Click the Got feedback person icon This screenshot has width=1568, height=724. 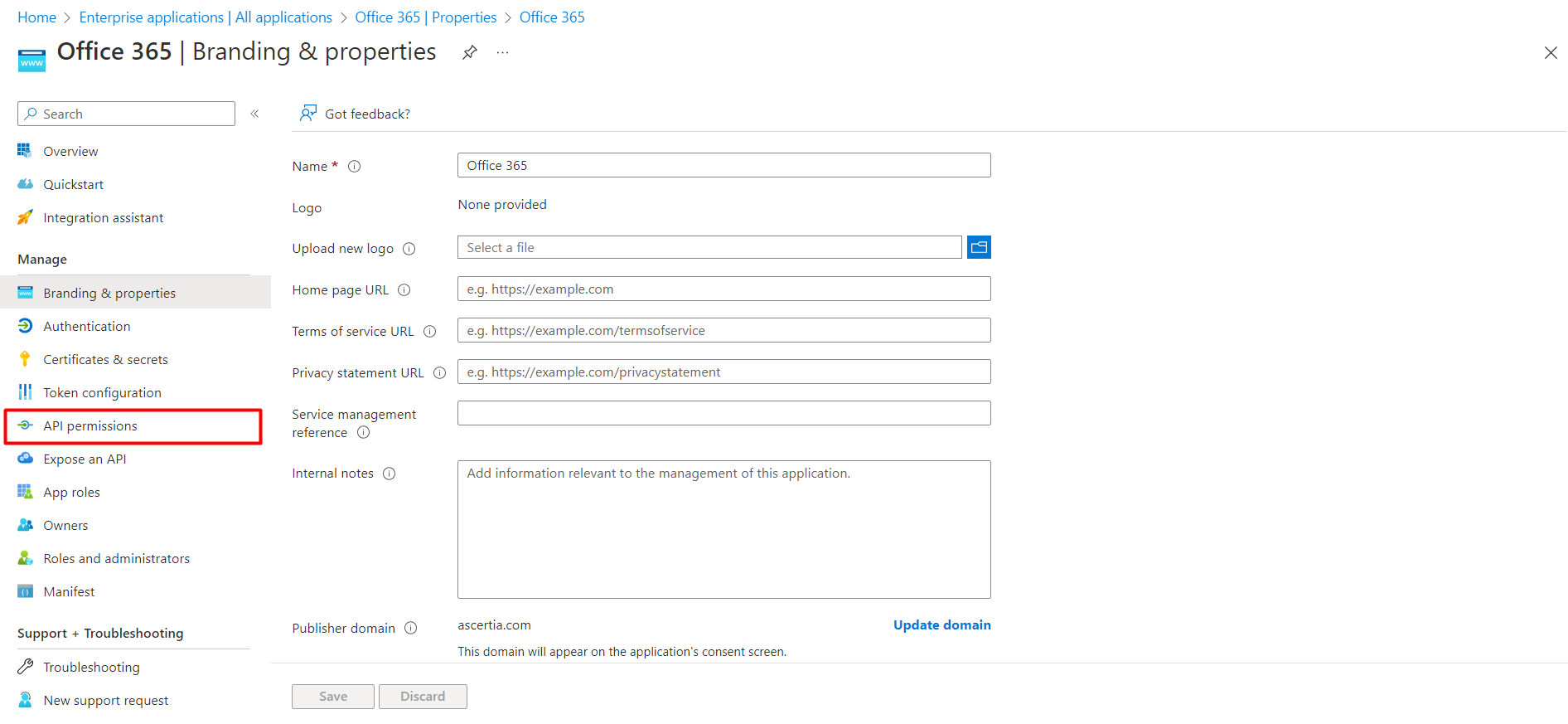[308, 114]
